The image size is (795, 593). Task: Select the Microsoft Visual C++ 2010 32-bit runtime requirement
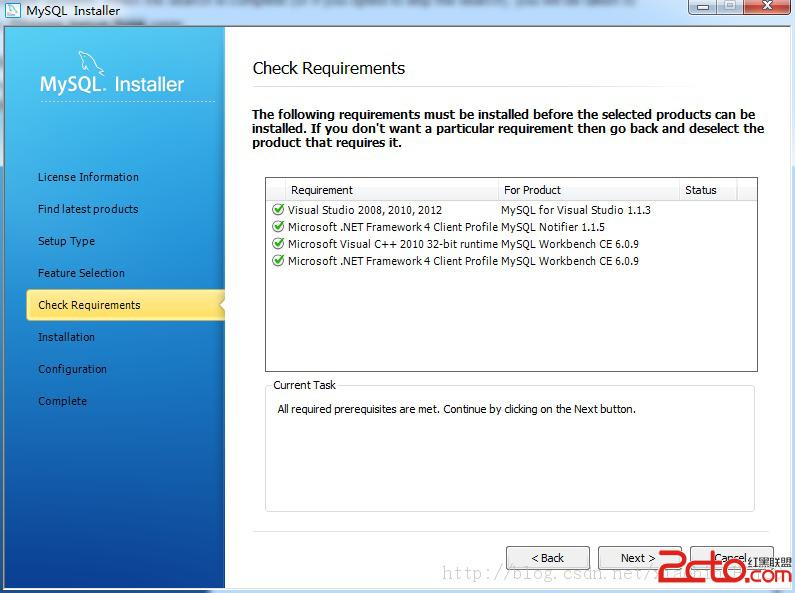pyautogui.click(x=392, y=244)
